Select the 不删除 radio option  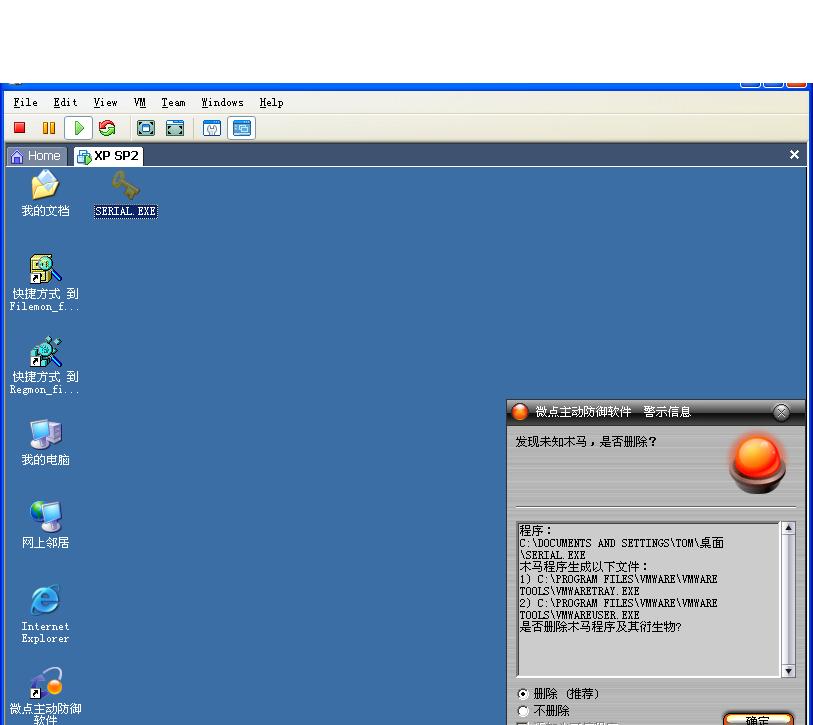pyautogui.click(x=544, y=710)
